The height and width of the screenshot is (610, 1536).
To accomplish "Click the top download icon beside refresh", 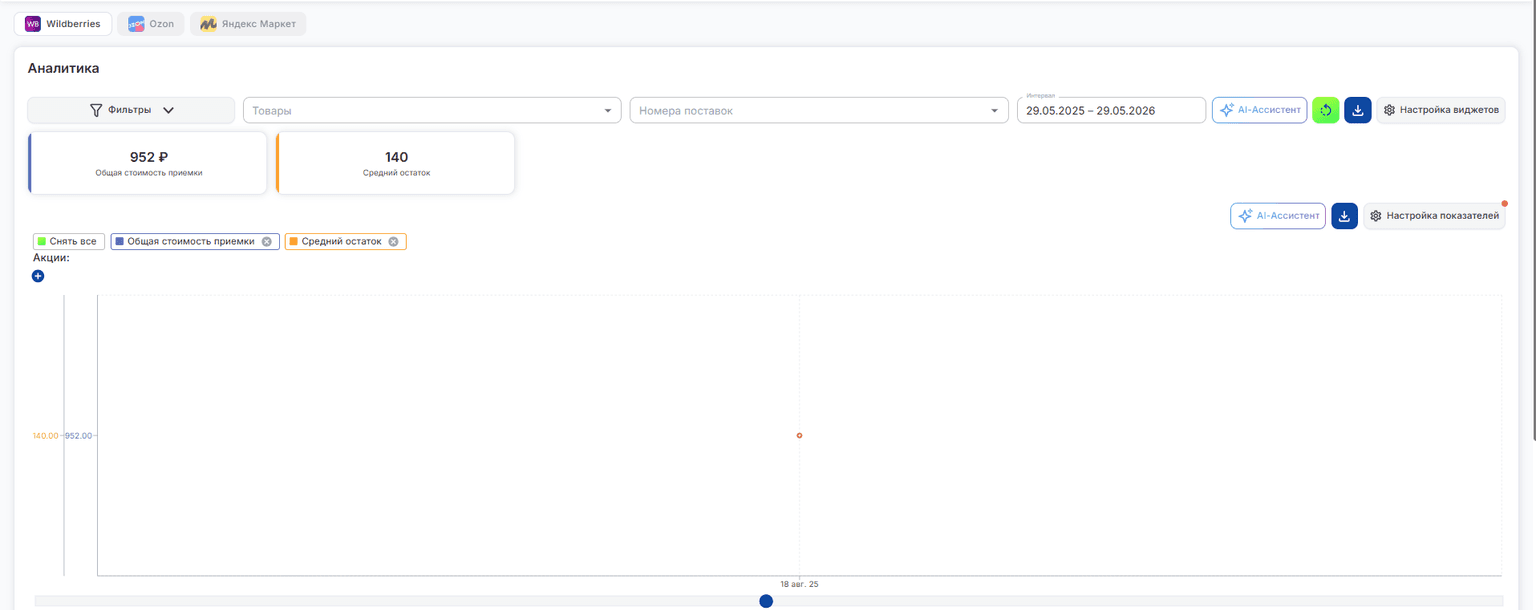I will (x=1357, y=110).
